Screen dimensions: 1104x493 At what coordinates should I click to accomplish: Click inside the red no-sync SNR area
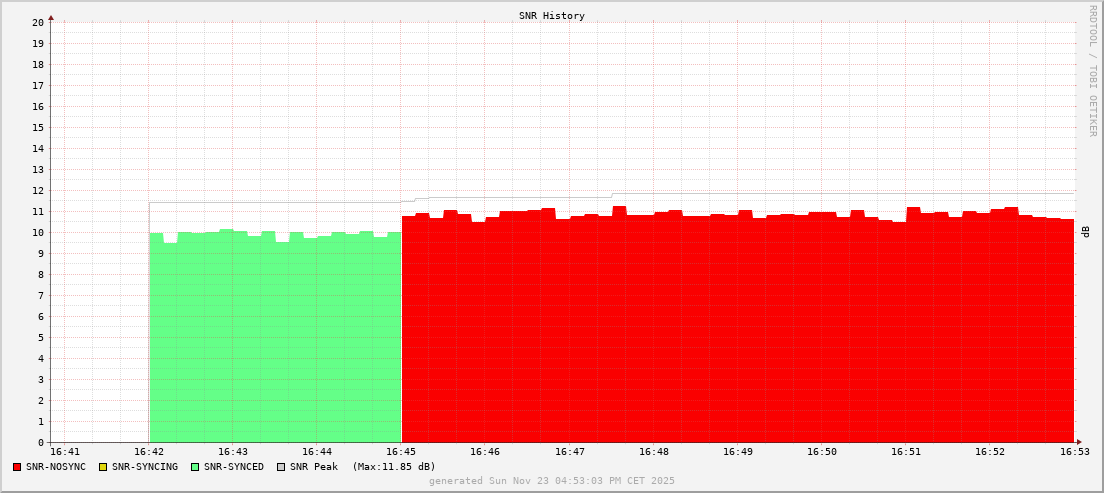(738, 330)
